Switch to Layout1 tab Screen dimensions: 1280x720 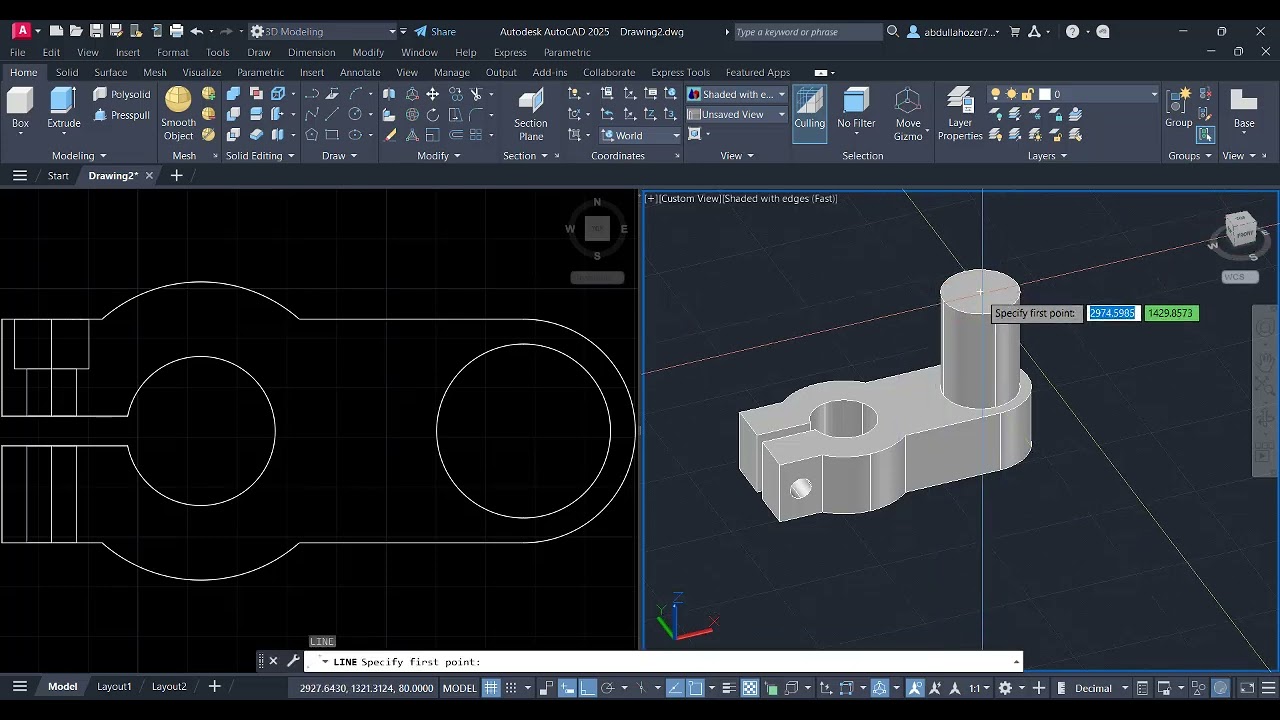(114, 687)
